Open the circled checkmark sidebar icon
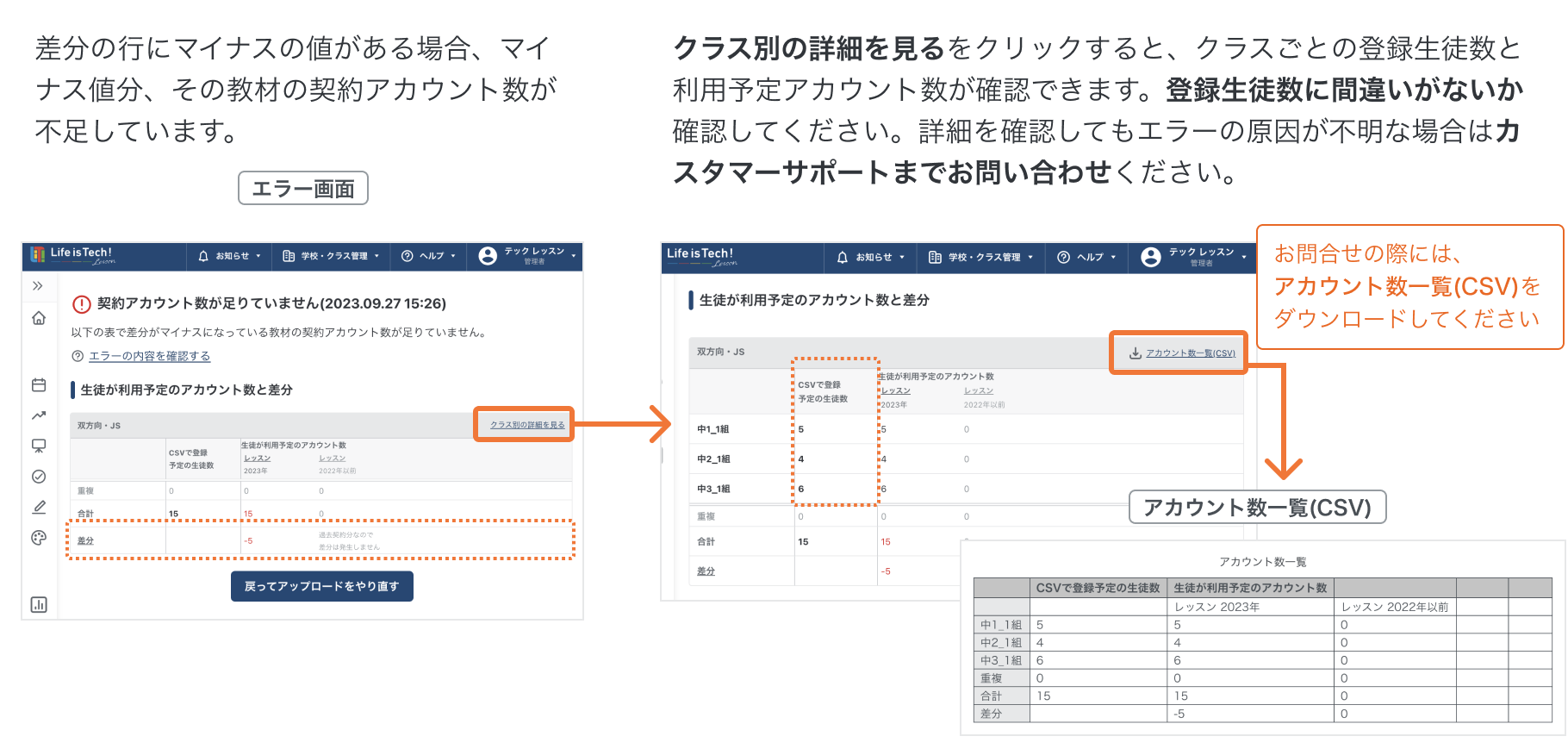This screenshot has height=755, width=1568. click(x=39, y=477)
